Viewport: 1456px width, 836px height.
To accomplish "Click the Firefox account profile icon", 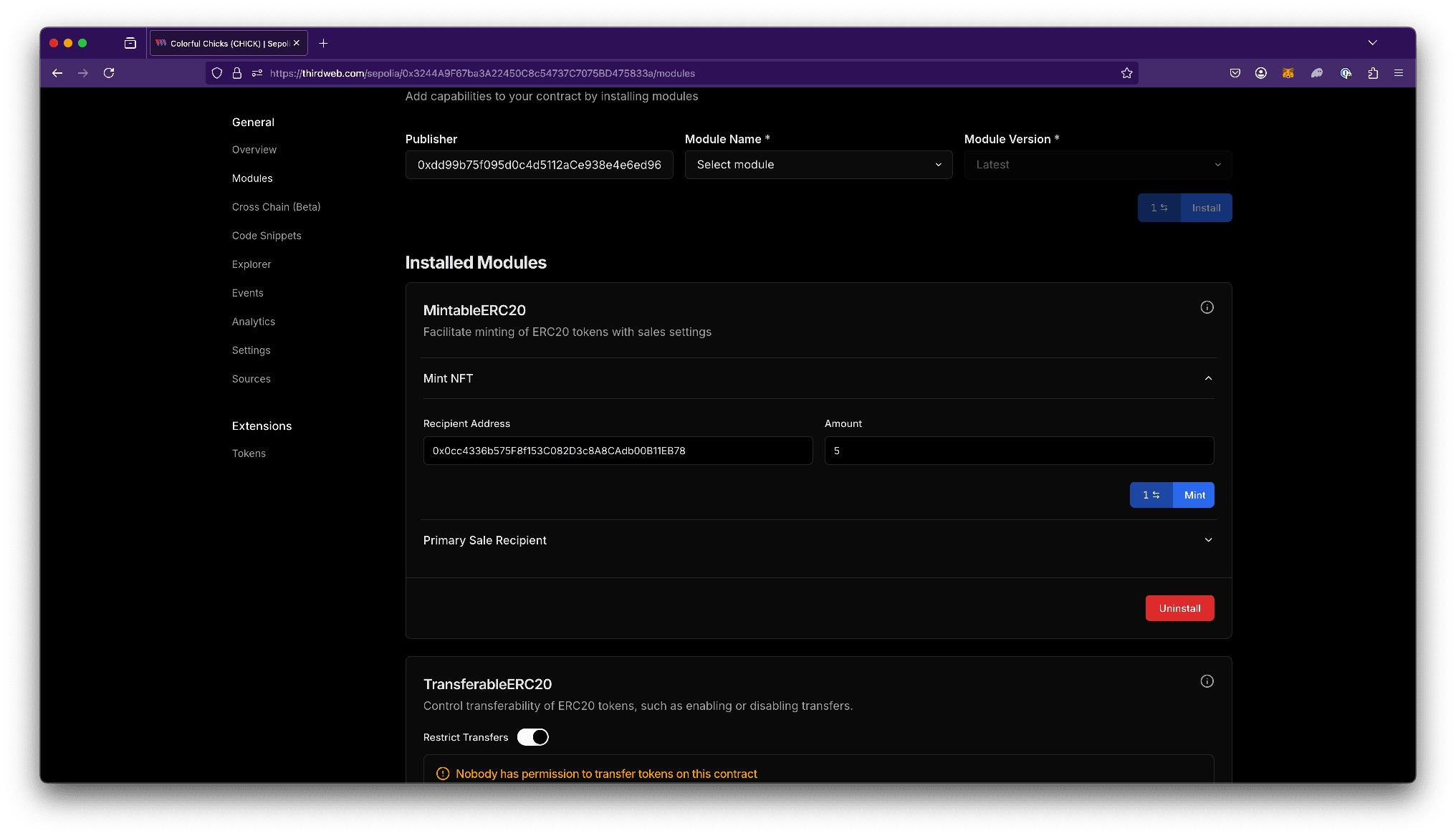I will click(x=1260, y=73).
